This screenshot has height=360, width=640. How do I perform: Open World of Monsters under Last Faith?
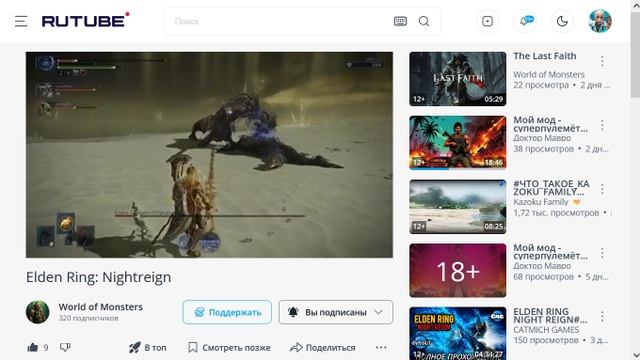click(549, 75)
